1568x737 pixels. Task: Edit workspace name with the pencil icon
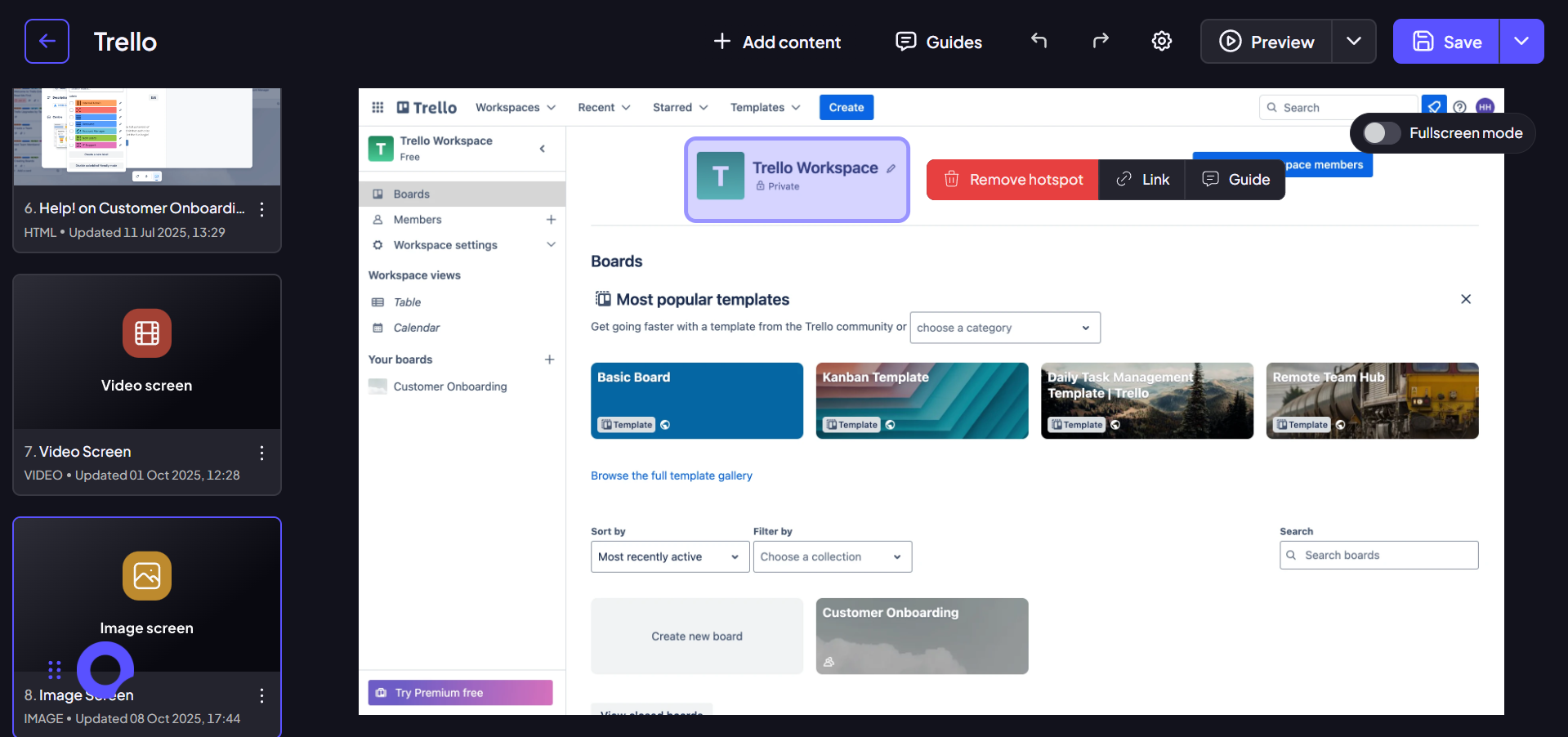(x=891, y=168)
